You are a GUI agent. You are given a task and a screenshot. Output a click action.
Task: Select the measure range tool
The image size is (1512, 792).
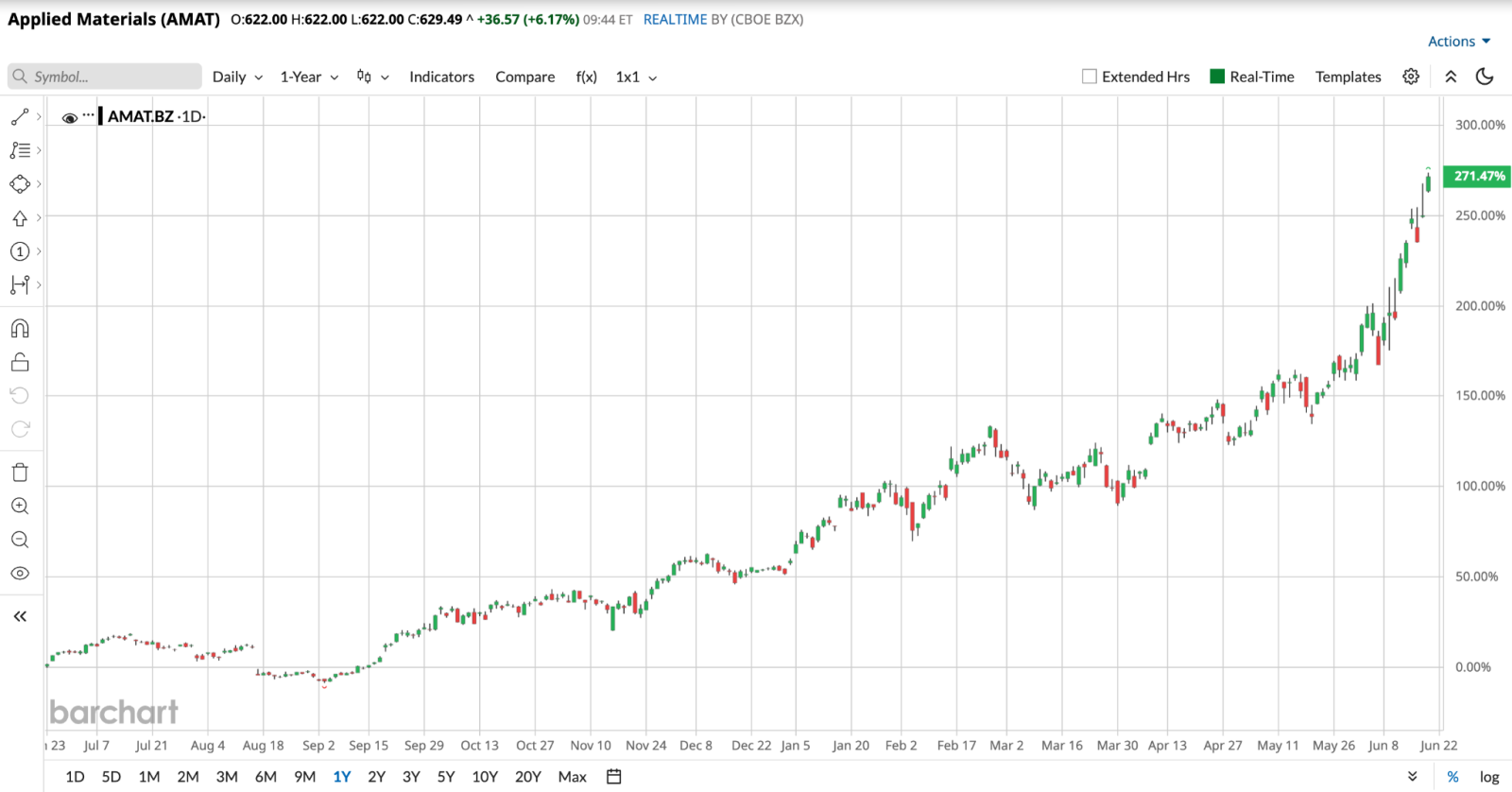point(20,284)
